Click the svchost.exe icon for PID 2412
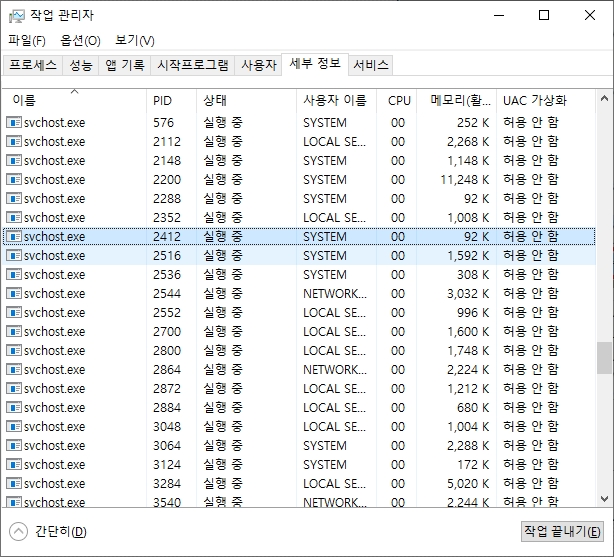This screenshot has height=557, width=614. click(x=14, y=237)
